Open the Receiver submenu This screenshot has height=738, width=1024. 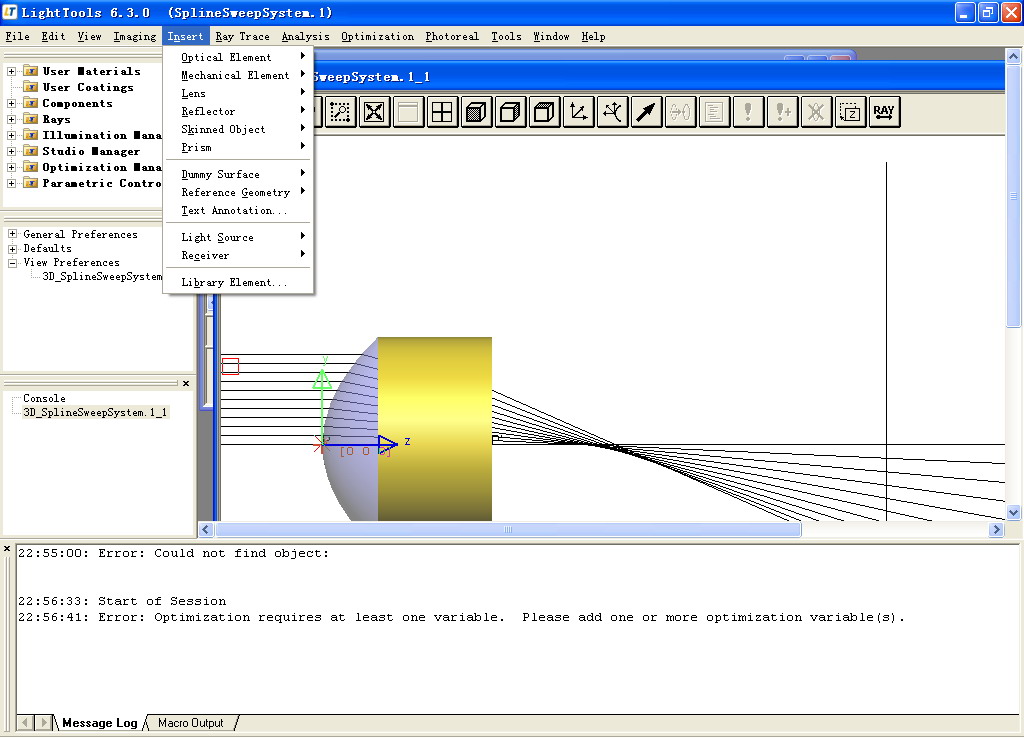click(238, 255)
